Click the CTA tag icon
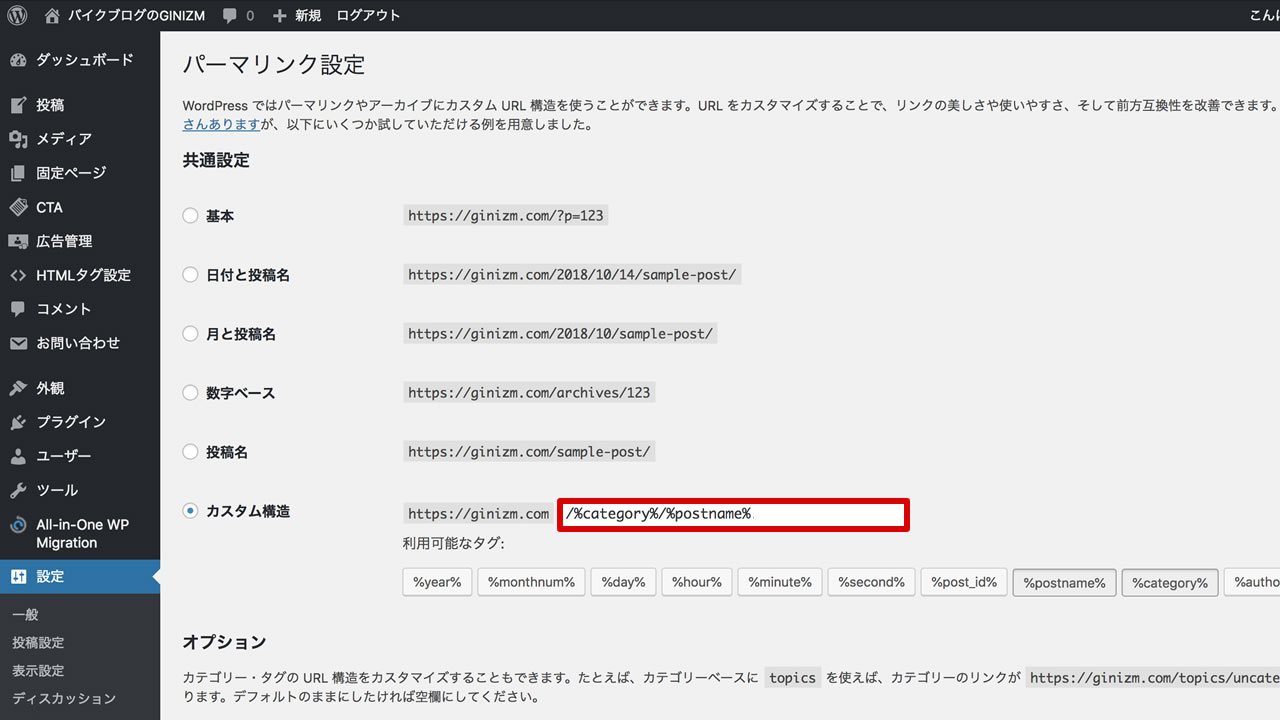 click(18, 207)
